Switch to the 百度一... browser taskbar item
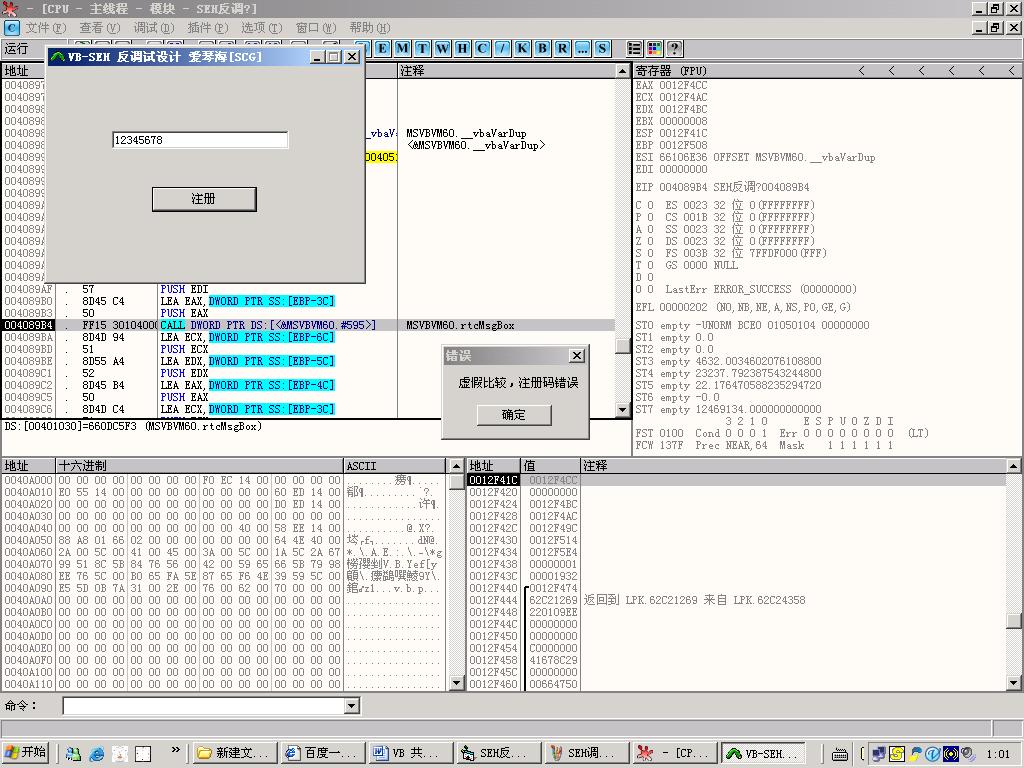The height and width of the screenshot is (768, 1024). (x=323, y=753)
